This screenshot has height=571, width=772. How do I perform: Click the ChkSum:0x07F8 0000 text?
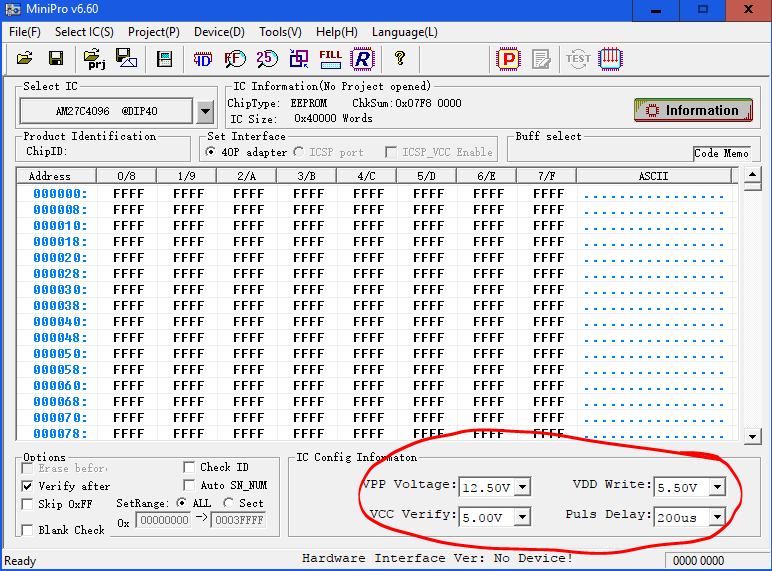(x=407, y=103)
